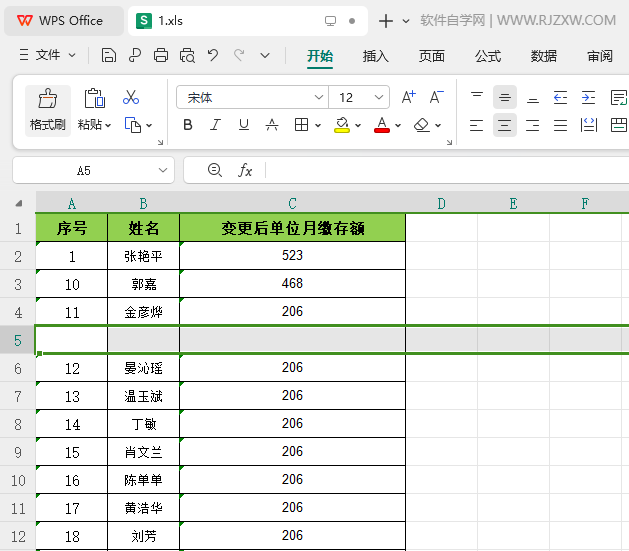Click the Select All corner triangle

[x=18, y=203]
